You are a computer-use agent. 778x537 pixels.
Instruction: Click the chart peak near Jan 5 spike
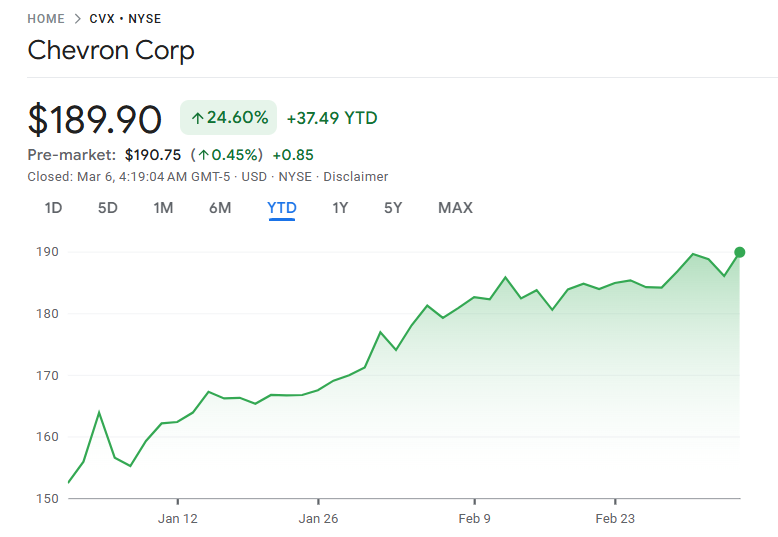click(x=99, y=412)
